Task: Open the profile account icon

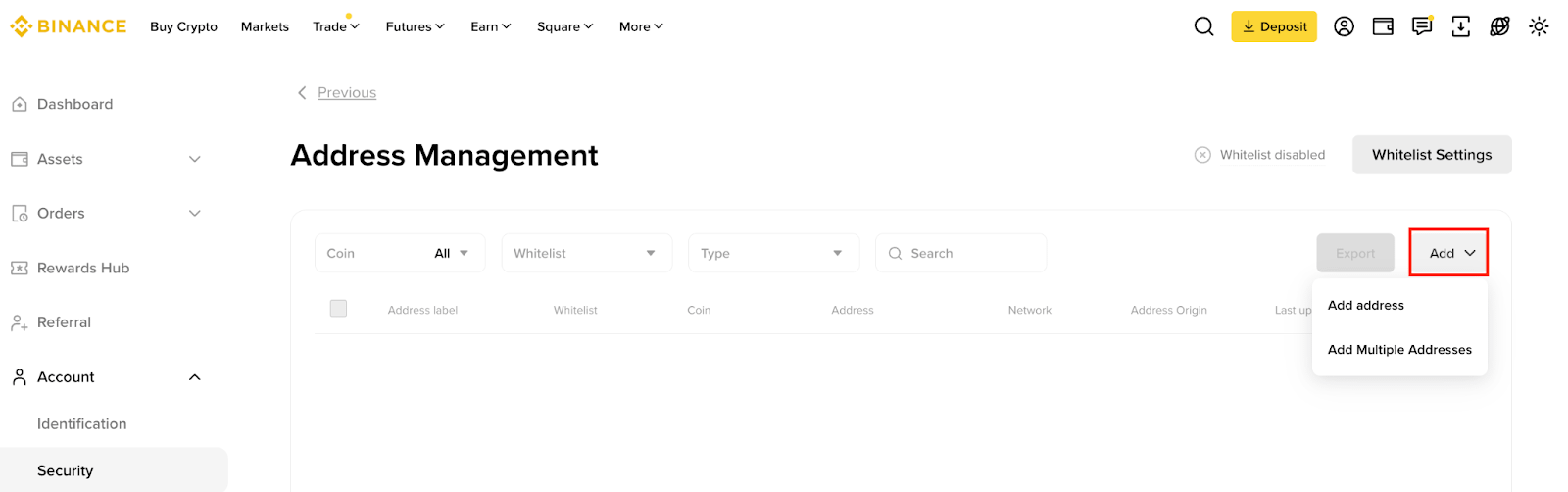Action: tap(1344, 26)
